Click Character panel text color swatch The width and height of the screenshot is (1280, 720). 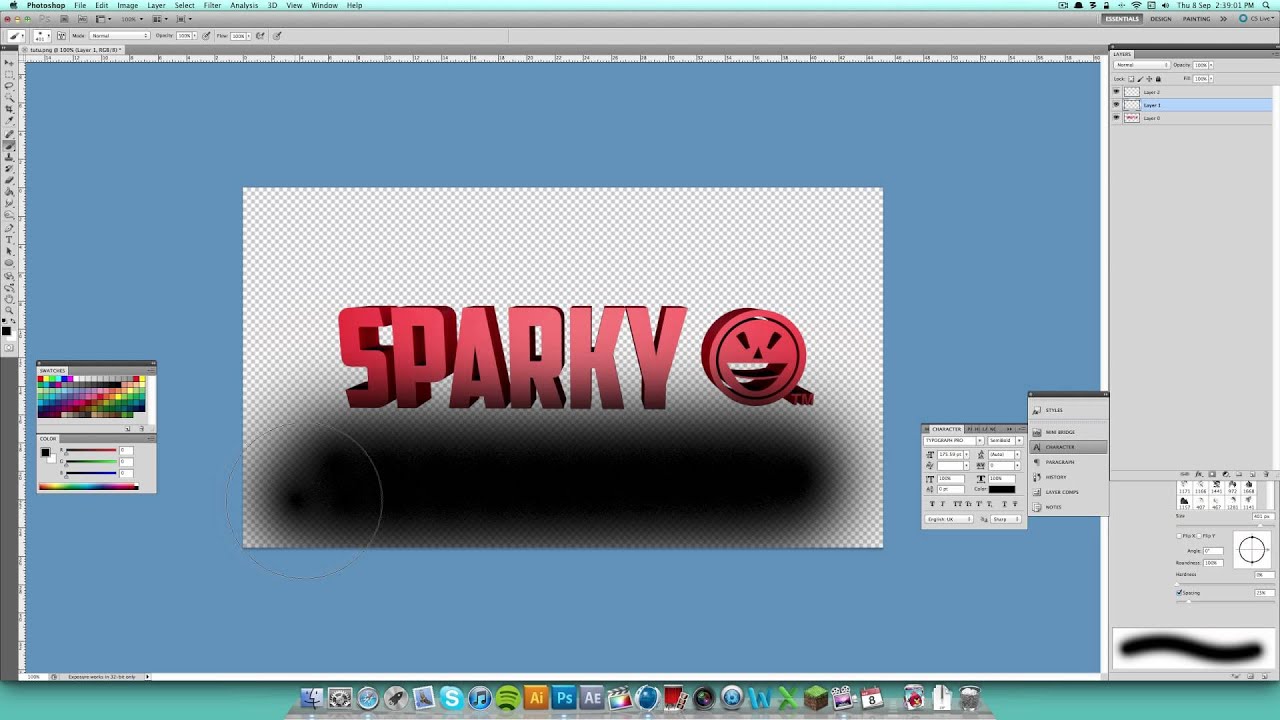coord(1002,489)
